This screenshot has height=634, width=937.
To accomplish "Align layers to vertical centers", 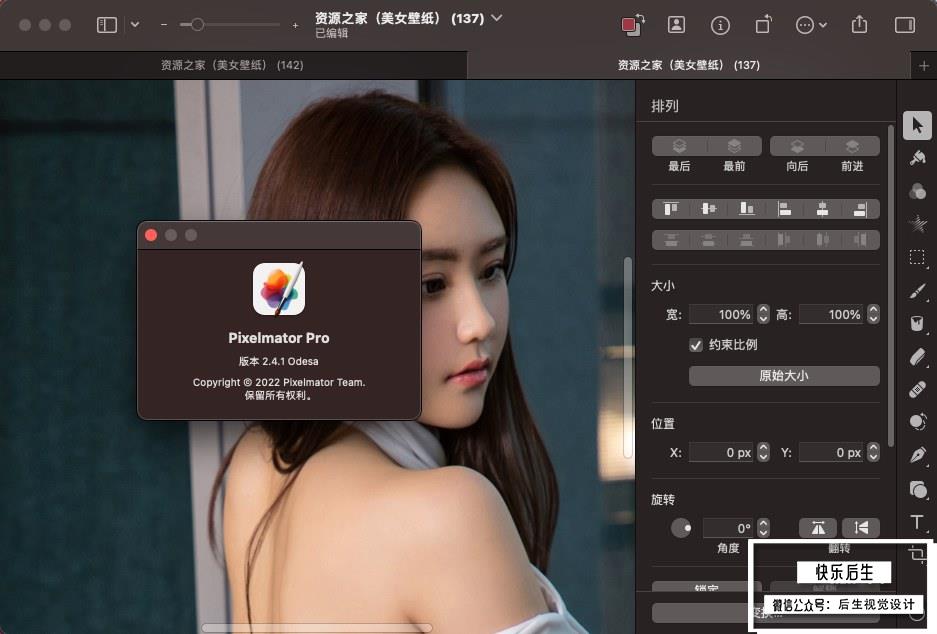I will (709, 209).
